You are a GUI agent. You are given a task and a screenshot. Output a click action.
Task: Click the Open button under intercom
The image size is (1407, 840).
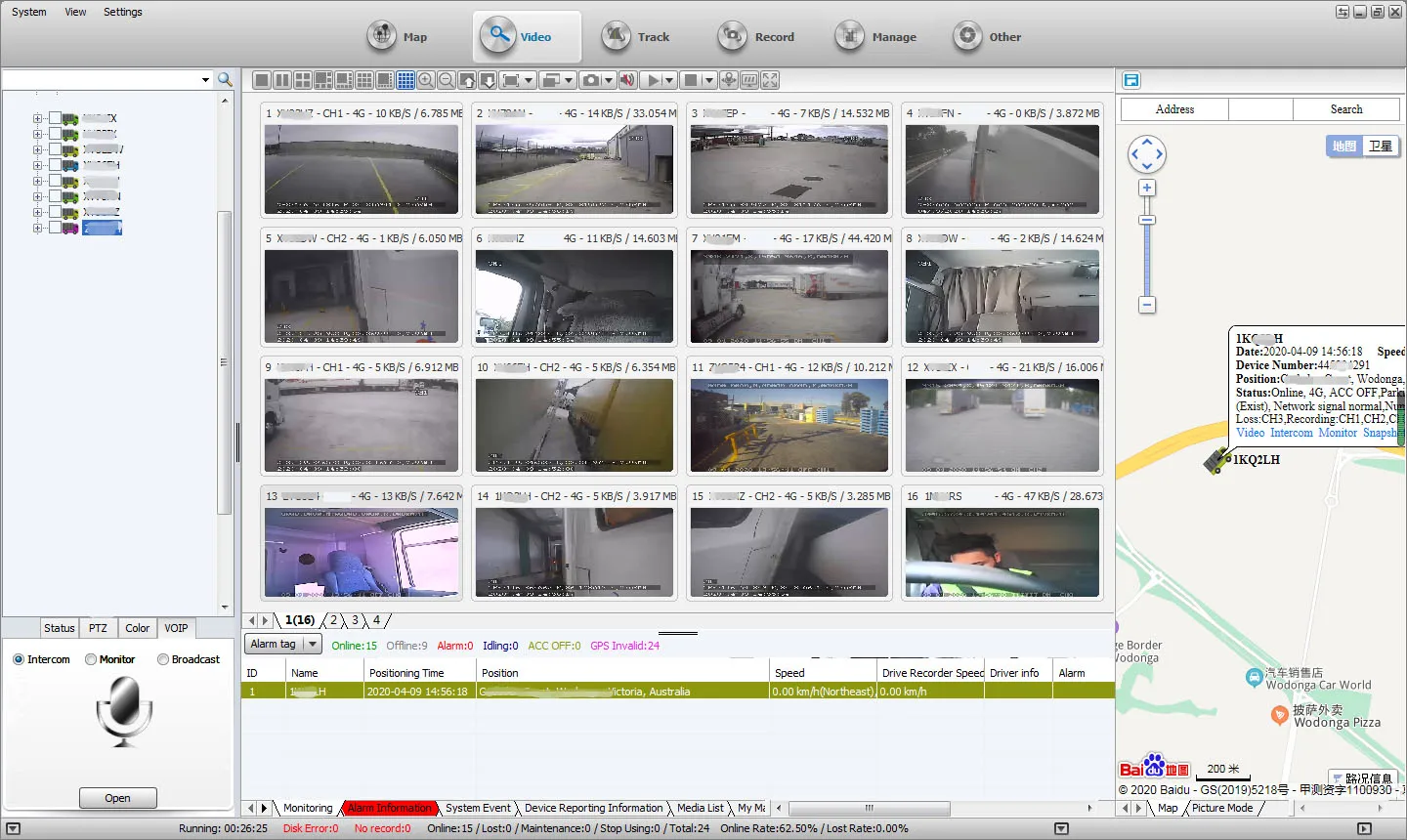click(x=117, y=798)
